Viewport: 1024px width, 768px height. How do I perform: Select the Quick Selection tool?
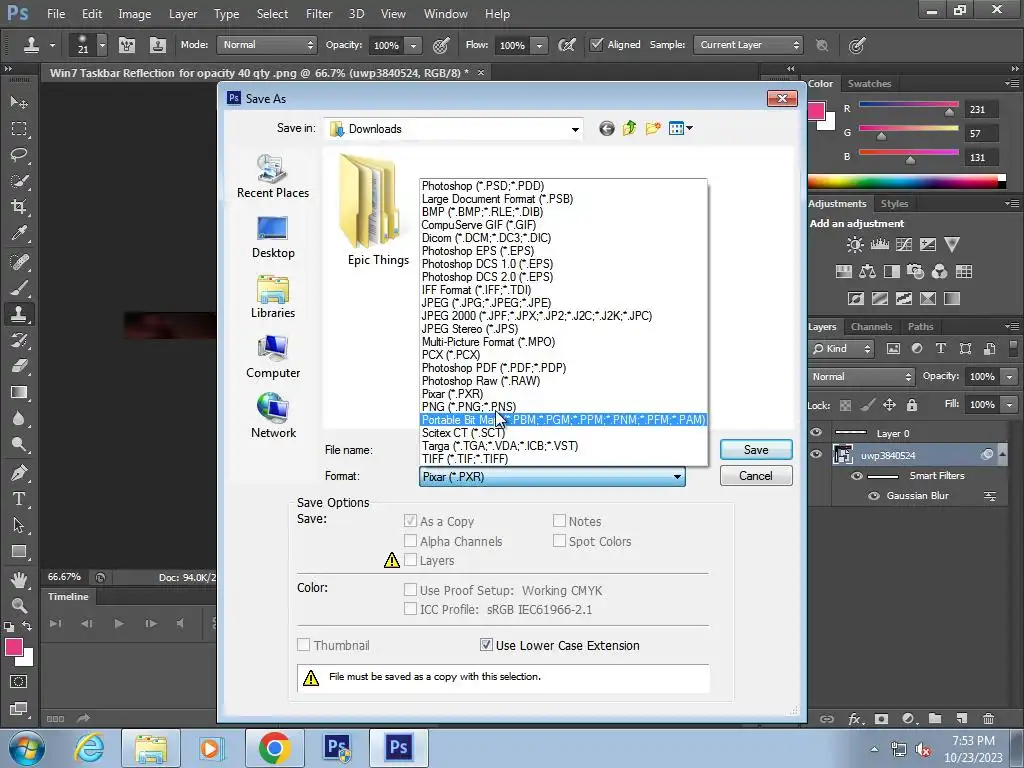(x=19, y=181)
